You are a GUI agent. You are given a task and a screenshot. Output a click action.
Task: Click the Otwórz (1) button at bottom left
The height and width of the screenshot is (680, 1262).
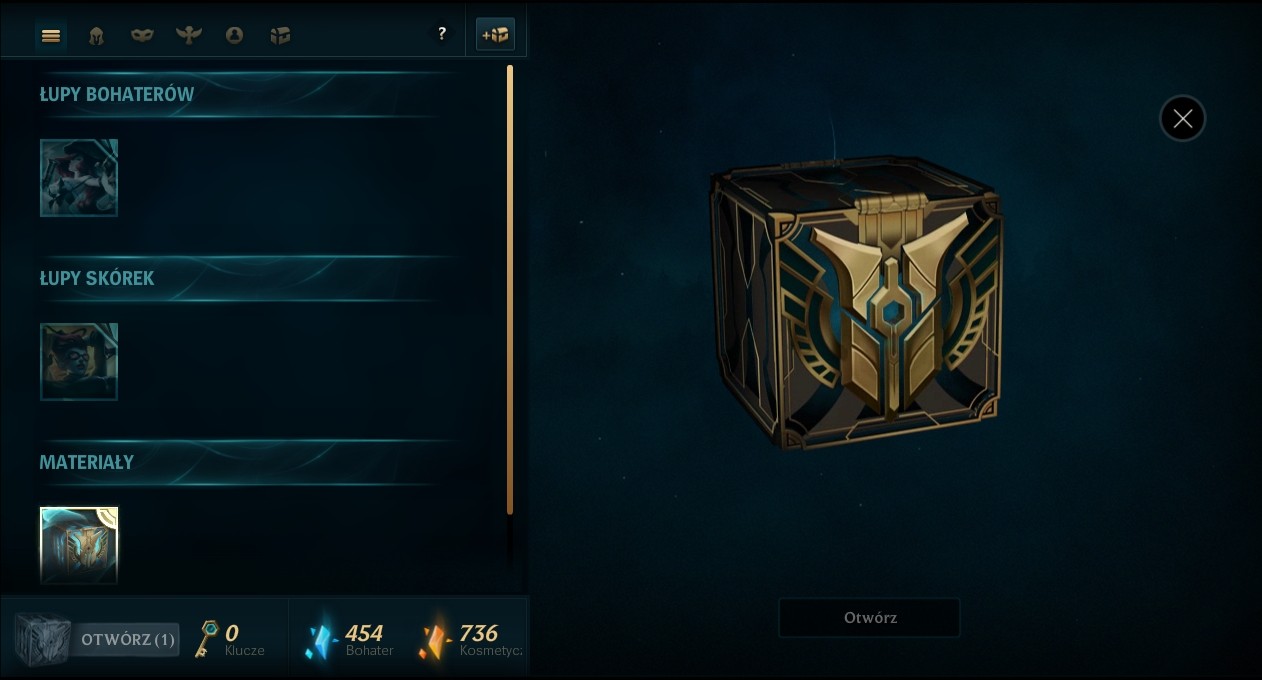click(x=128, y=640)
